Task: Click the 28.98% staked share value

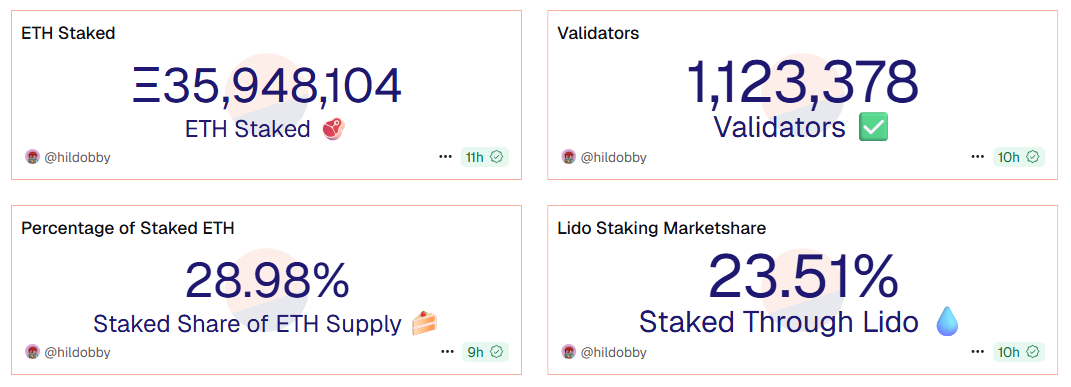Action: pyautogui.click(x=267, y=281)
